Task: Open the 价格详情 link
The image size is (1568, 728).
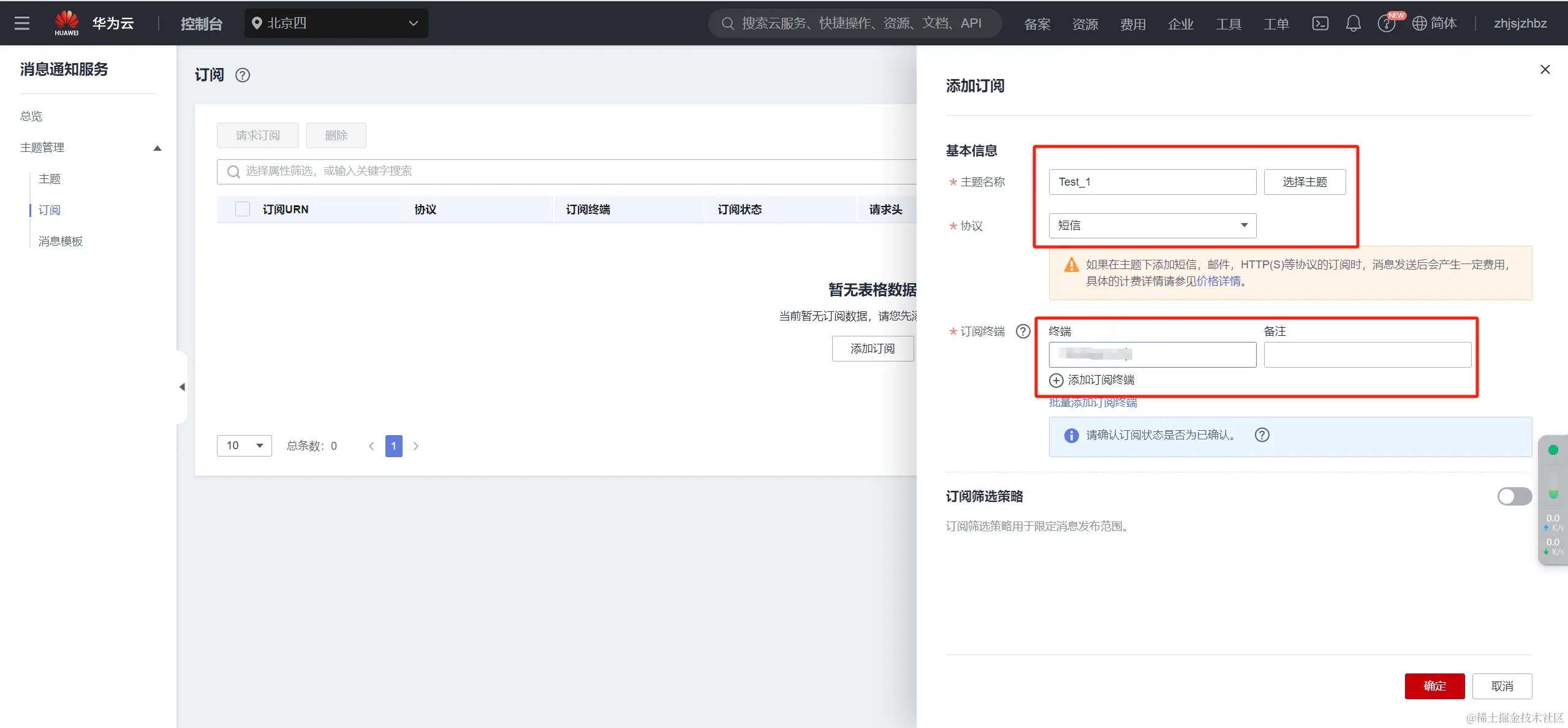Action: [x=1218, y=281]
